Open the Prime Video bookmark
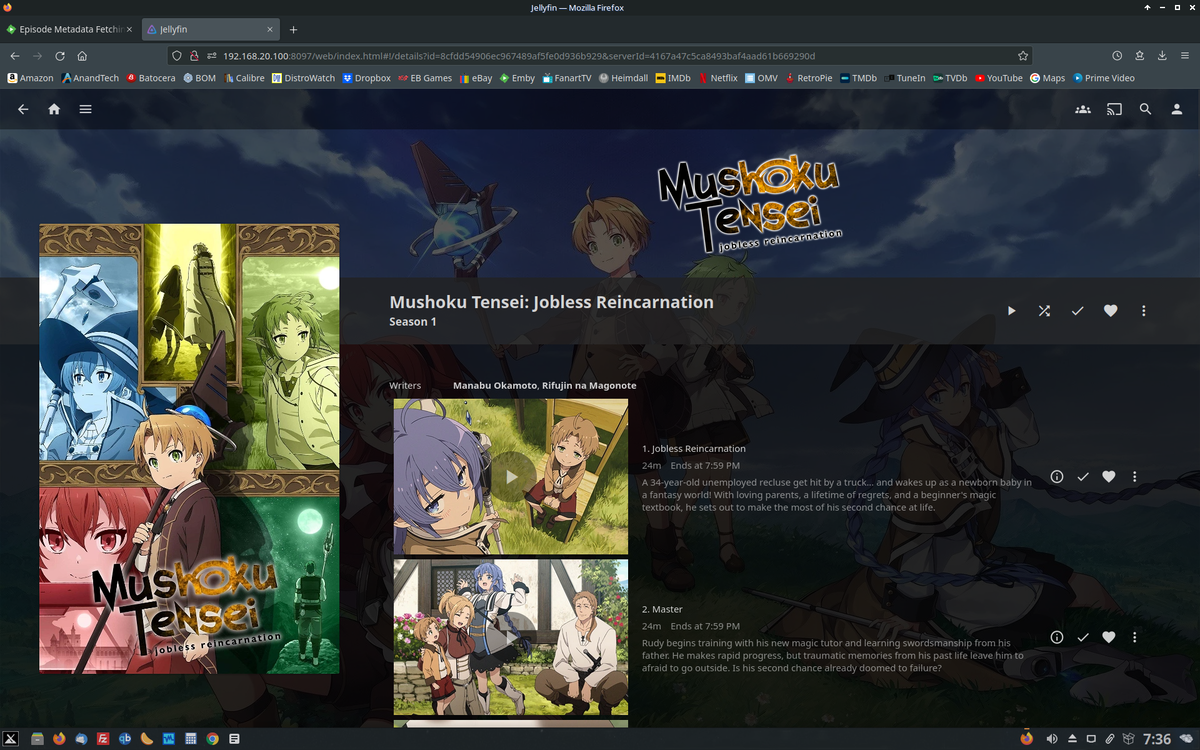Image resolution: width=1200 pixels, height=750 pixels. tap(1104, 78)
